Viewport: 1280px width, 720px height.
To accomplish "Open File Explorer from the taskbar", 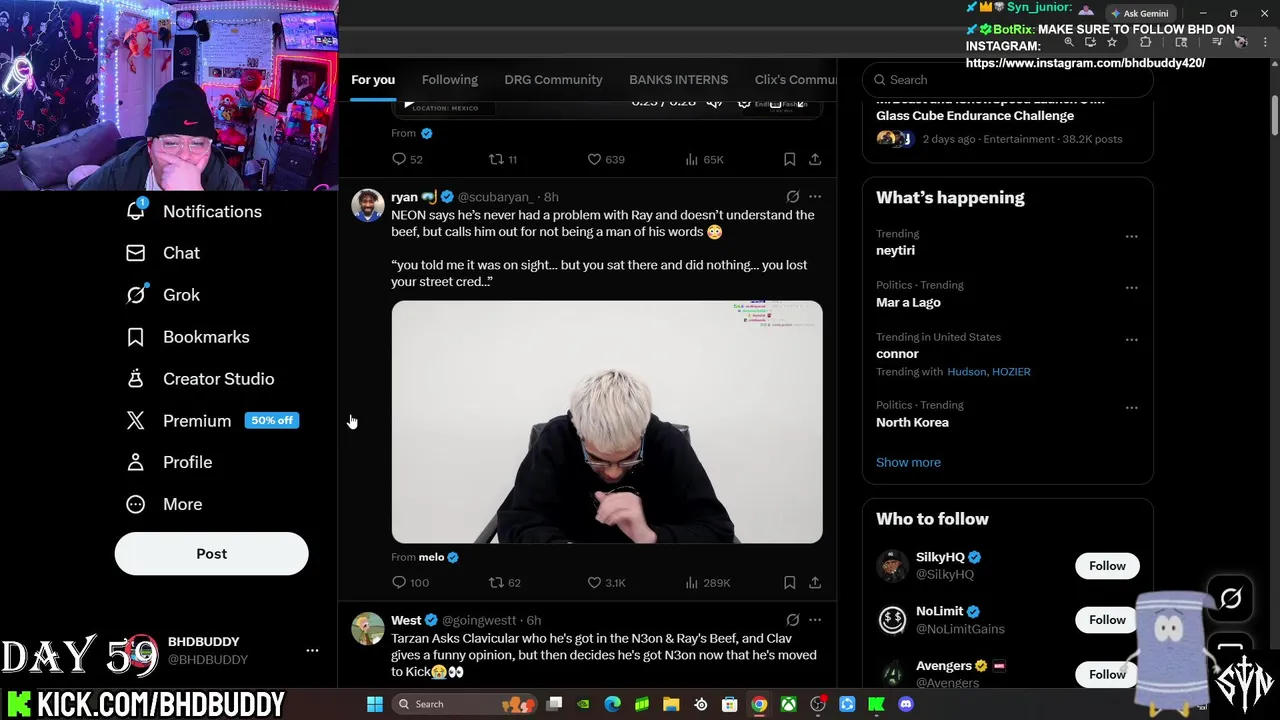I will pos(671,704).
